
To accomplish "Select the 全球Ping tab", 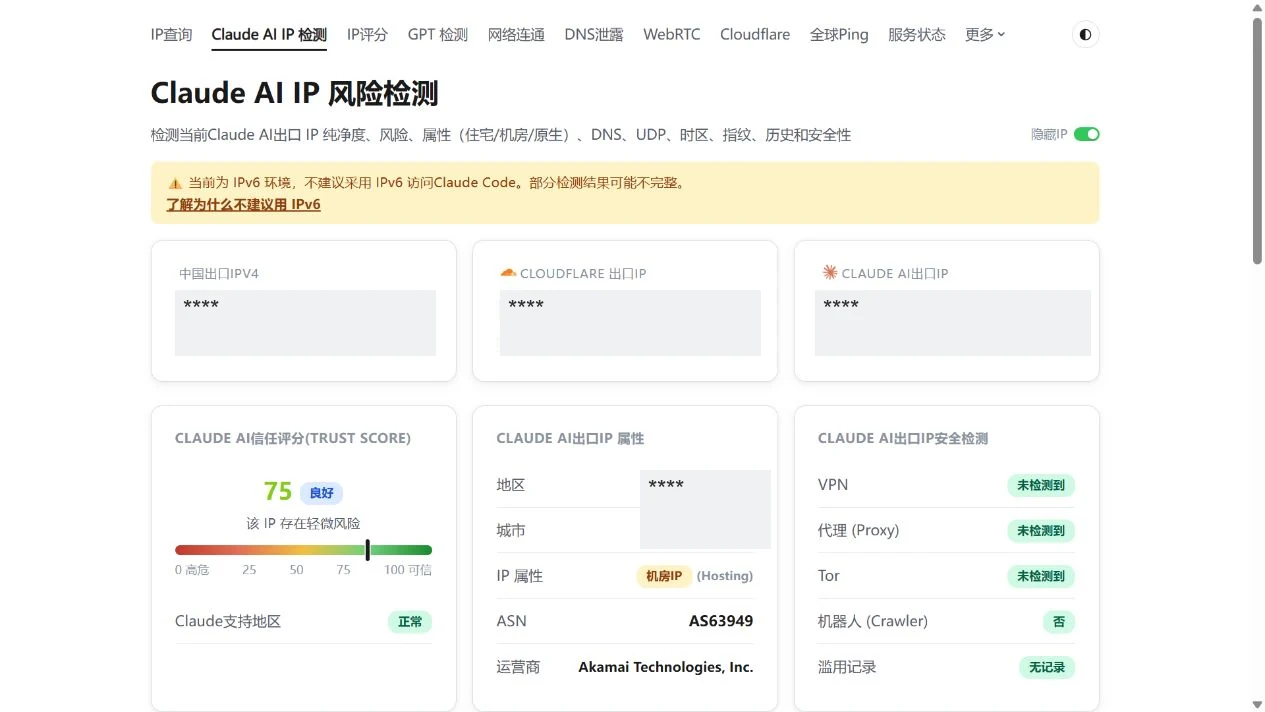I will click(839, 35).
